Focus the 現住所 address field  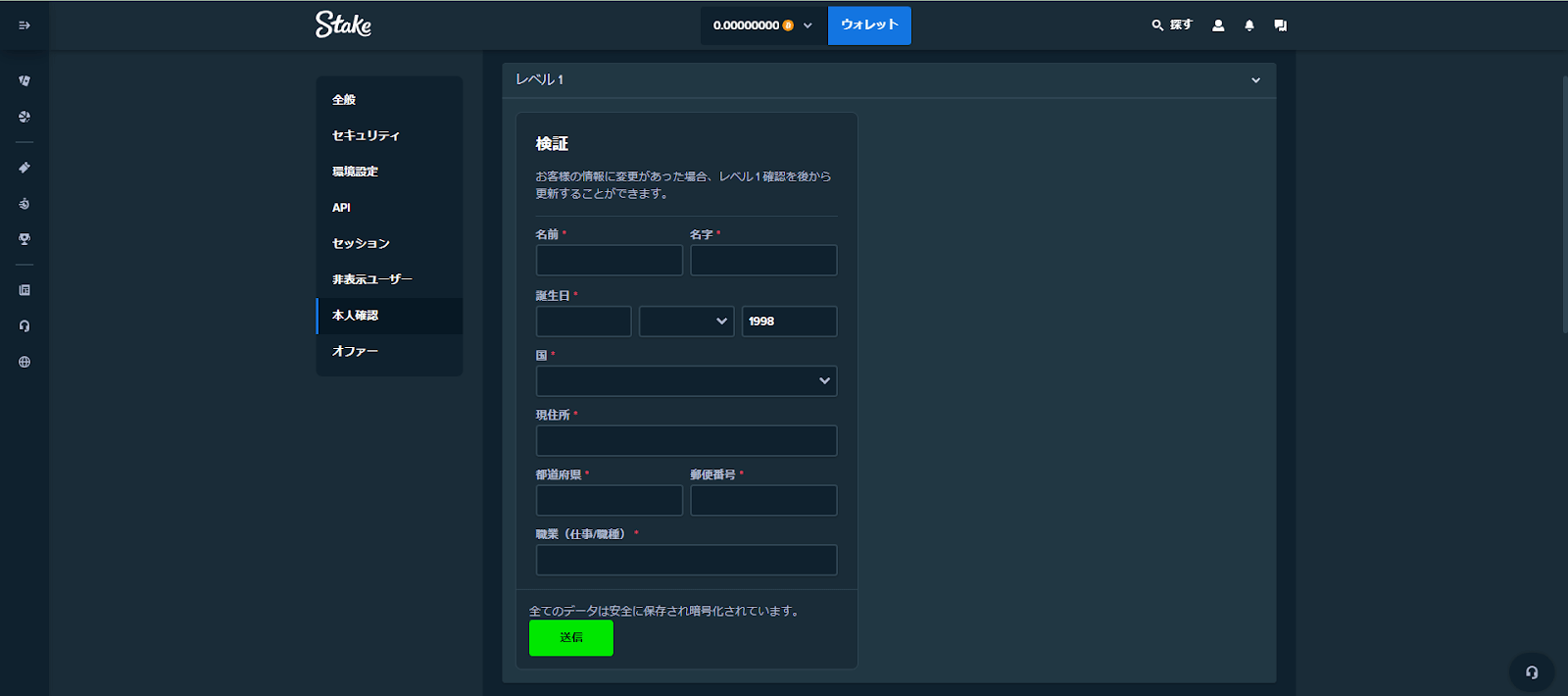686,441
